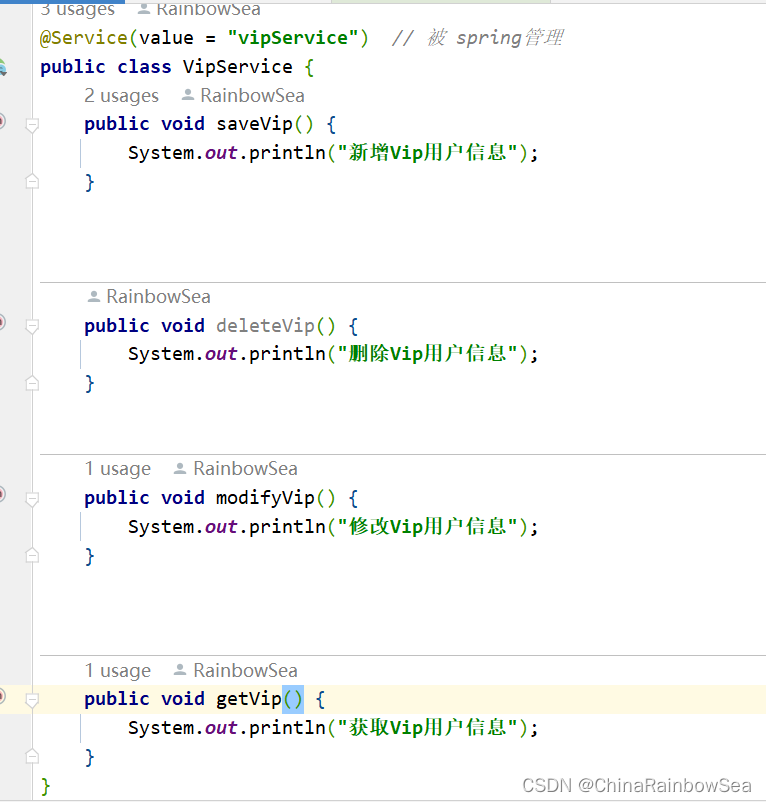Click the "新增Vip用户信息" string literal
The image size is (766, 802).
(428, 153)
